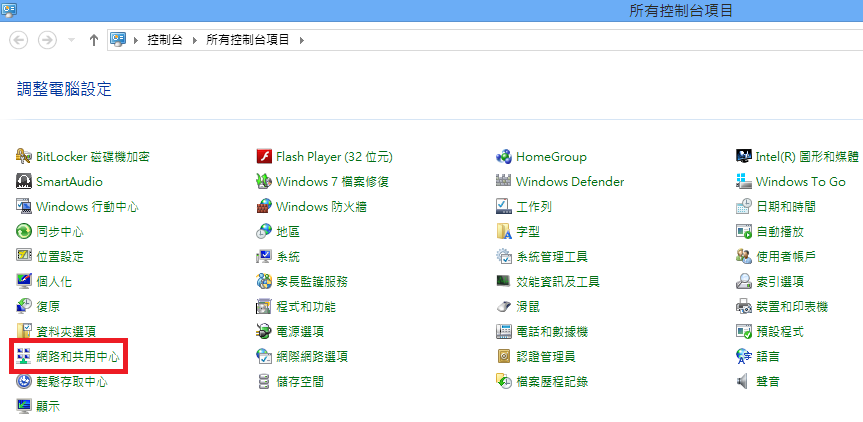Click the Control Panel icon in address bar
The image size is (863, 422).
[x=118, y=40]
